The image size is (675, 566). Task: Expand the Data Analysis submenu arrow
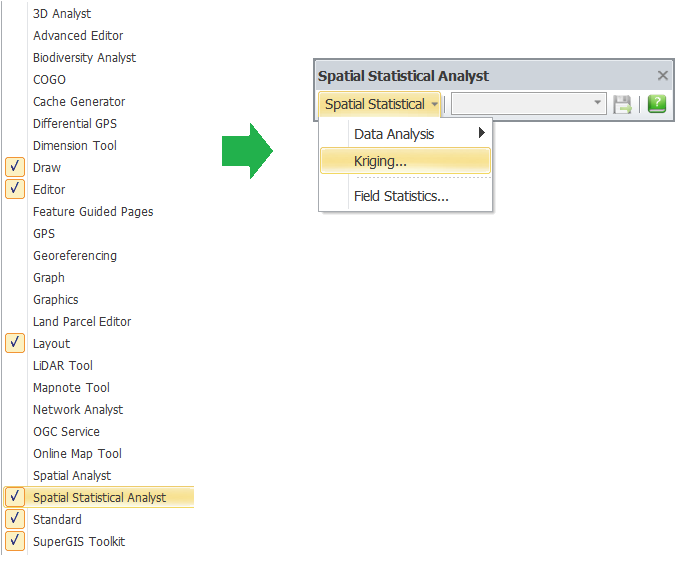point(482,133)
